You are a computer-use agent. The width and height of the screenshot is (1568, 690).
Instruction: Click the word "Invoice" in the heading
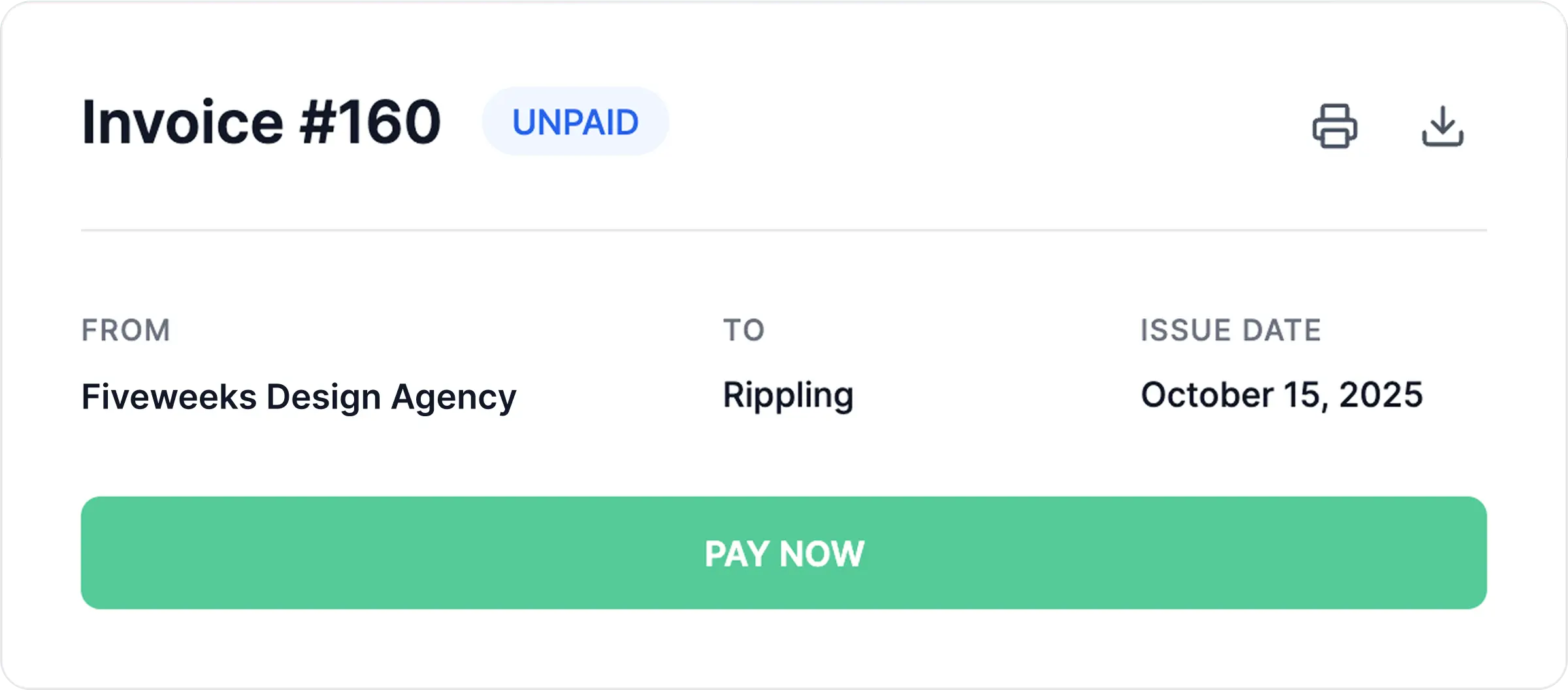pos(182,122)
